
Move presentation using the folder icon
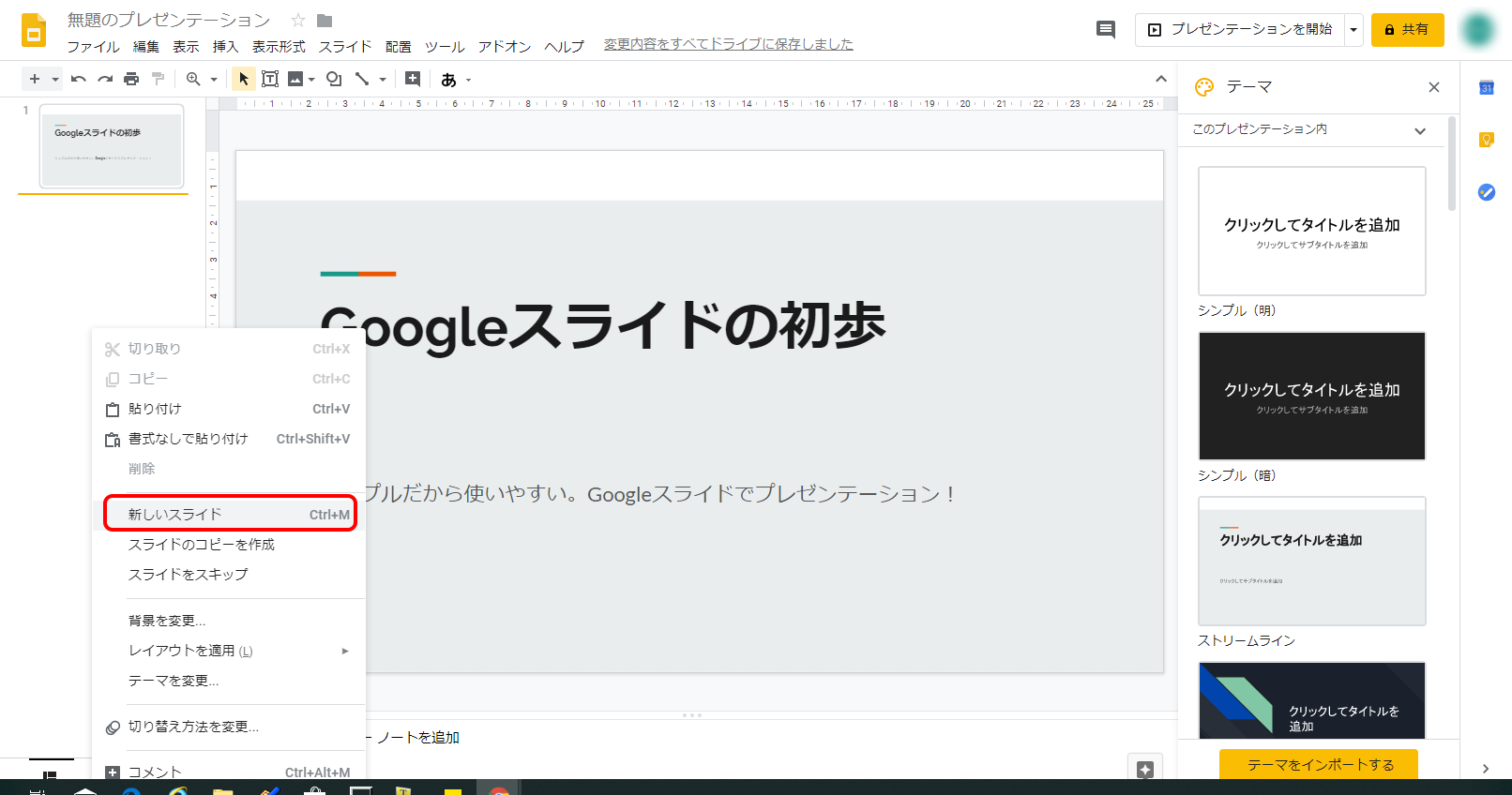pos(325,20)
